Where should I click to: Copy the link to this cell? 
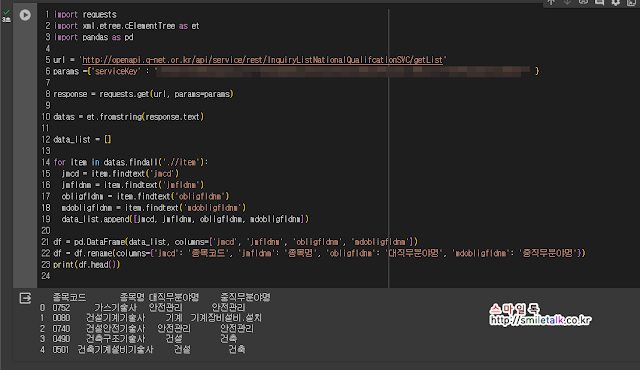click(583, 2)
